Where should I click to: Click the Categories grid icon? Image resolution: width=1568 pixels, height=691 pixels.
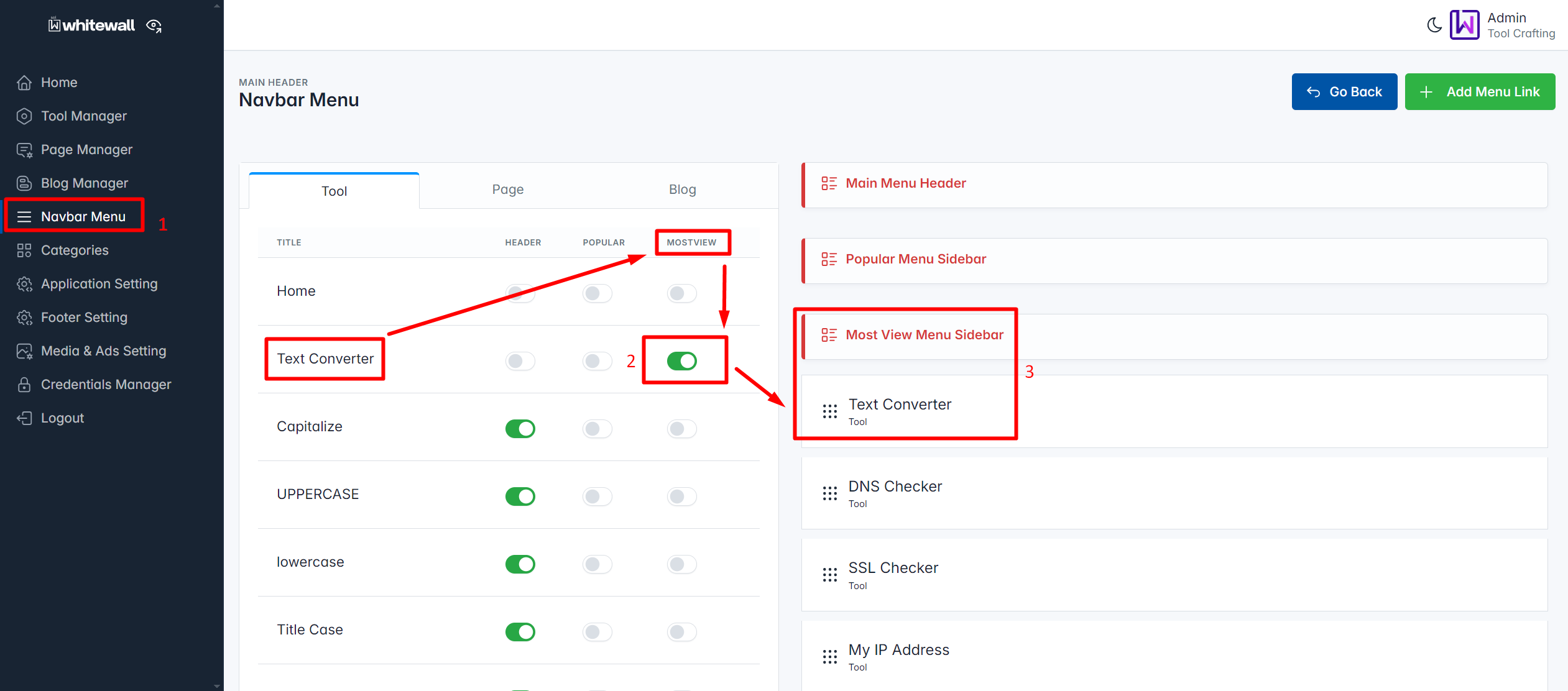pos(24,250)
